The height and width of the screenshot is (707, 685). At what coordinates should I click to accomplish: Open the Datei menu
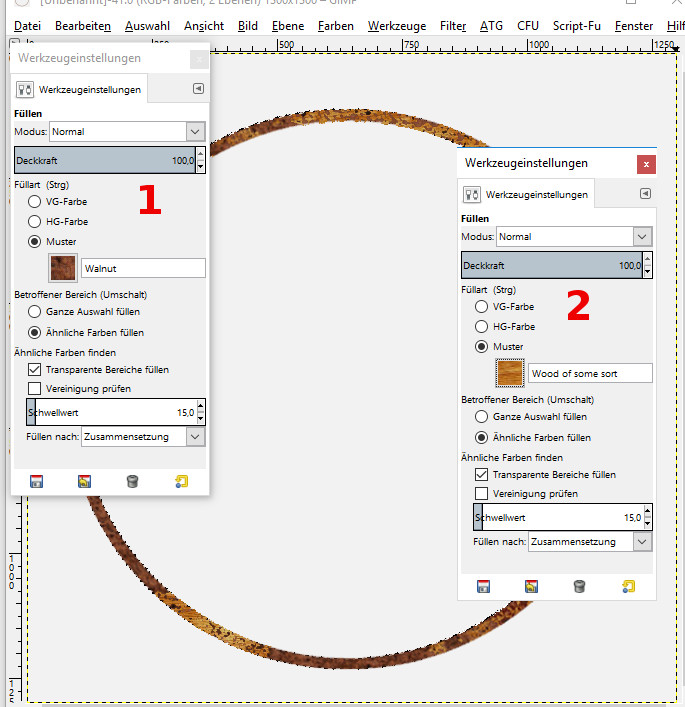coord(27,26)
